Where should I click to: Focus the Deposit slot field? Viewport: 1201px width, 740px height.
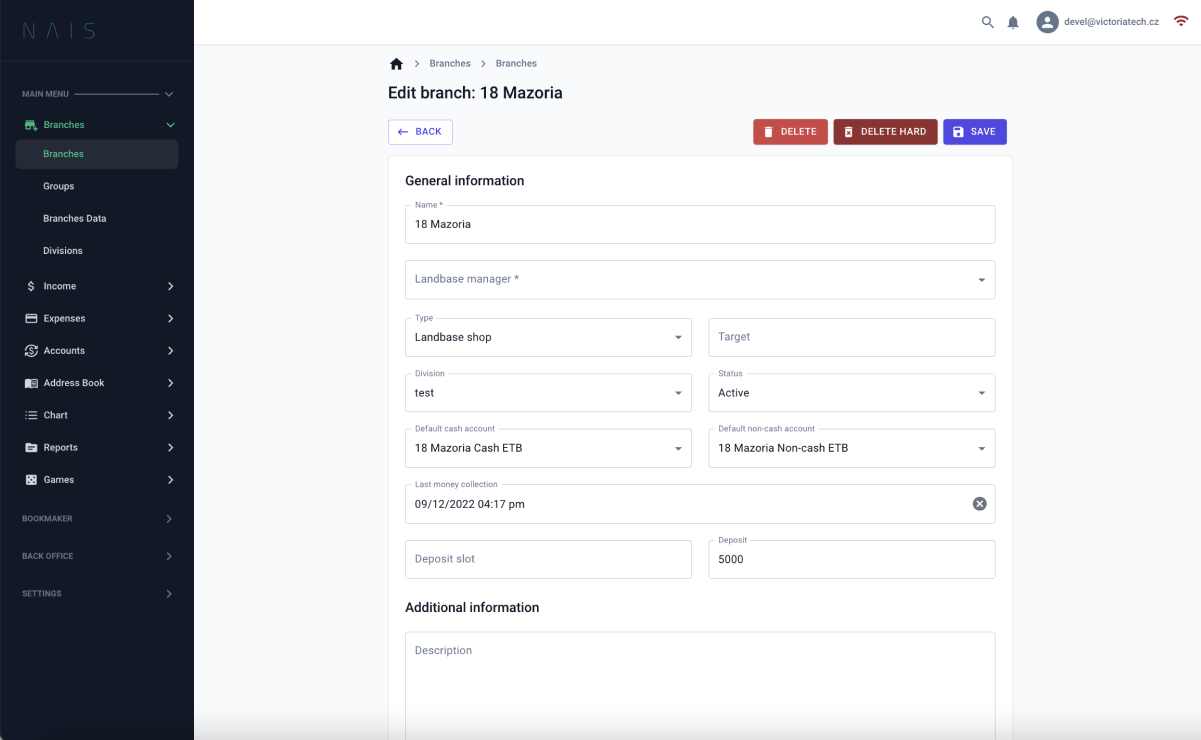pos(548,559)
